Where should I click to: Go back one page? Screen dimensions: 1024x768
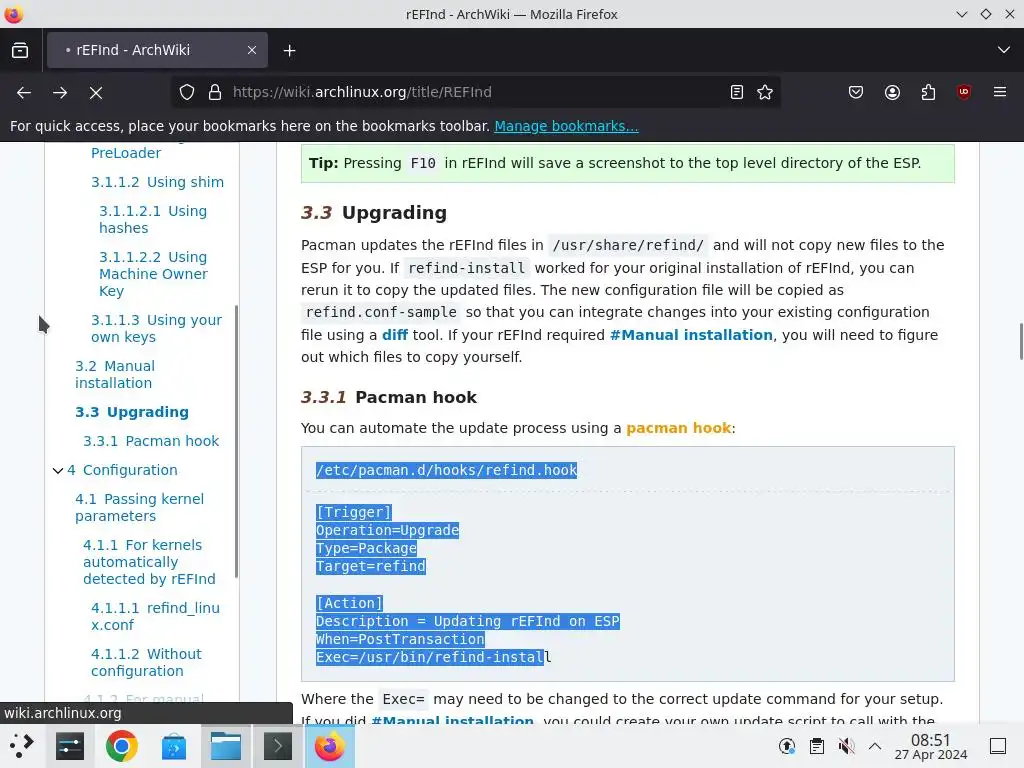click(x=24, y=93)
